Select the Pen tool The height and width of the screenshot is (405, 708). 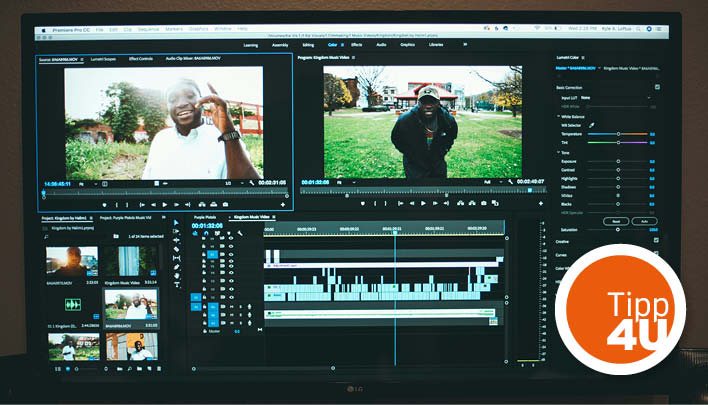(x=177, y=267)
